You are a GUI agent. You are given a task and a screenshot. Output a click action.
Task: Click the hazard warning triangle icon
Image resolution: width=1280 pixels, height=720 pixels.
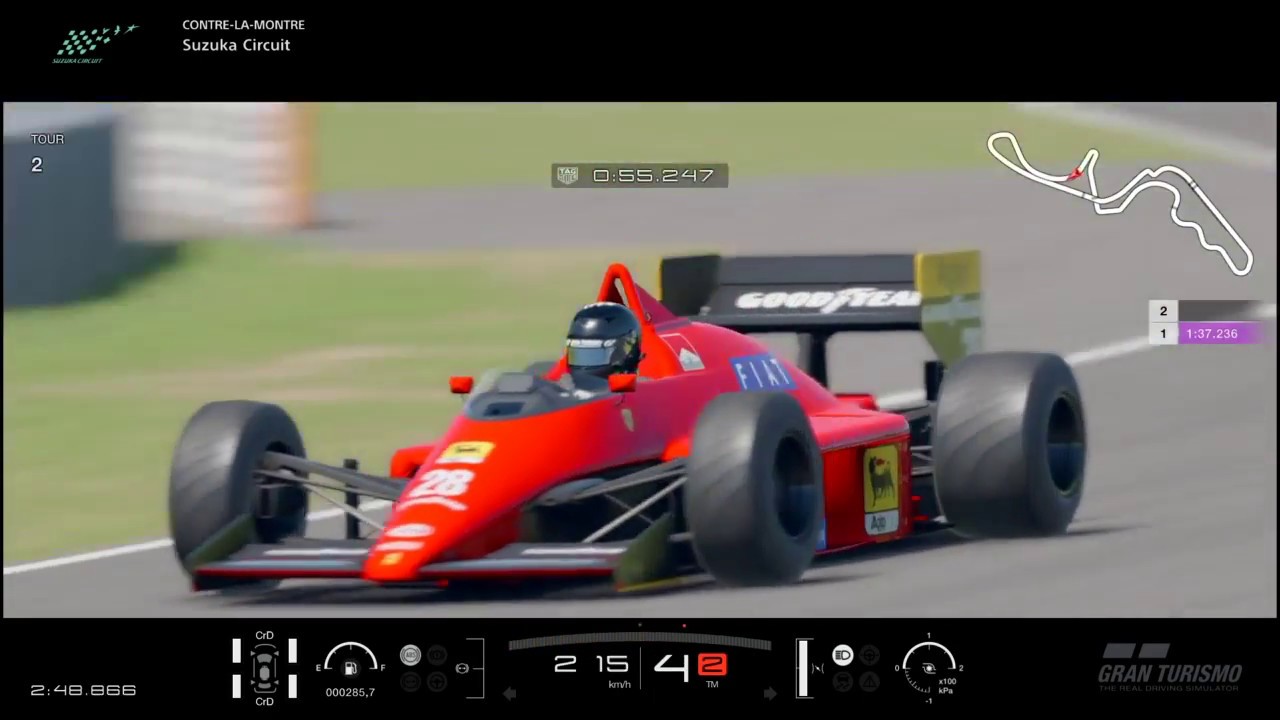click(869, 681)
